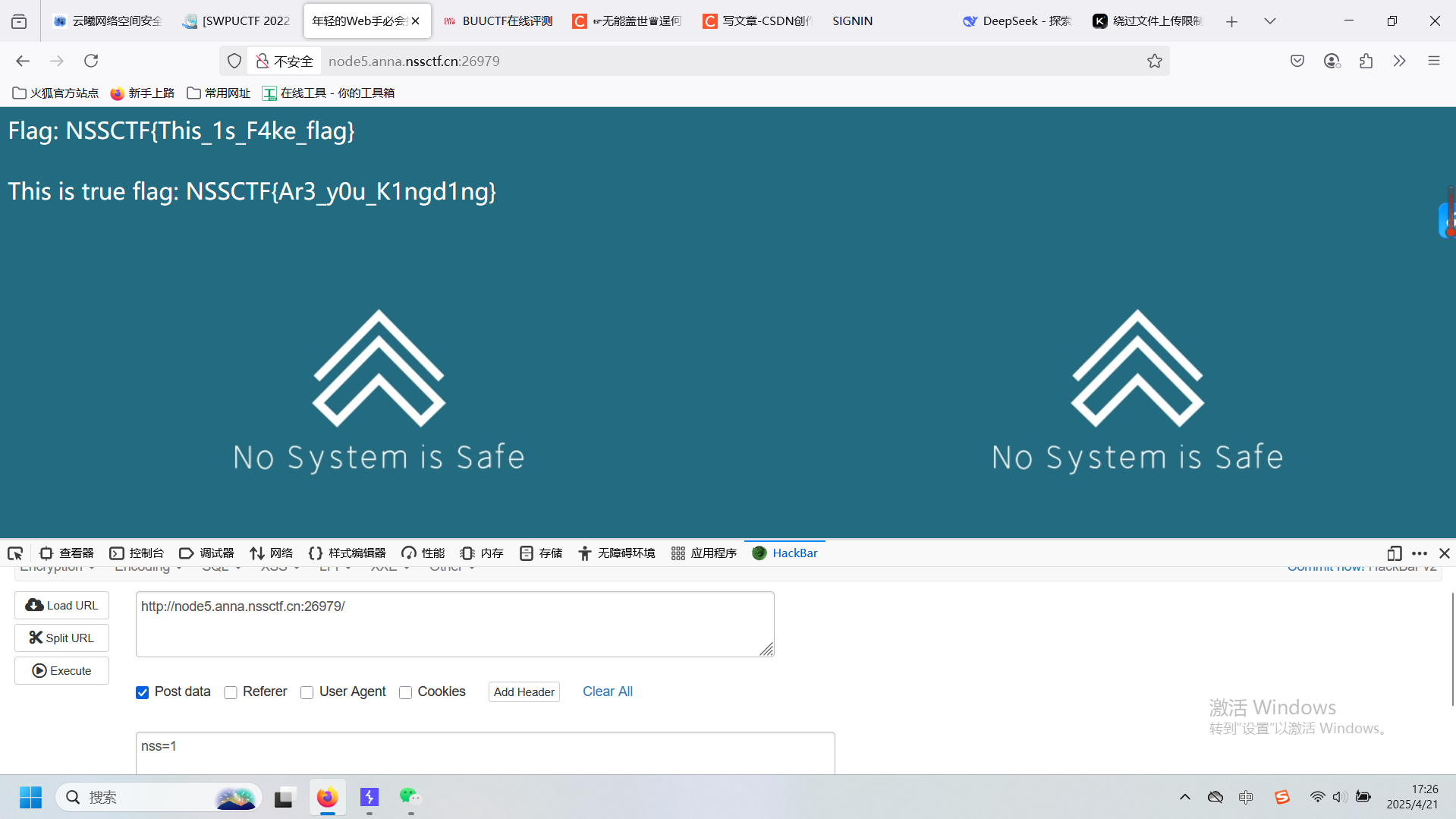Switch to SIGNIN tab

[888, 21]
